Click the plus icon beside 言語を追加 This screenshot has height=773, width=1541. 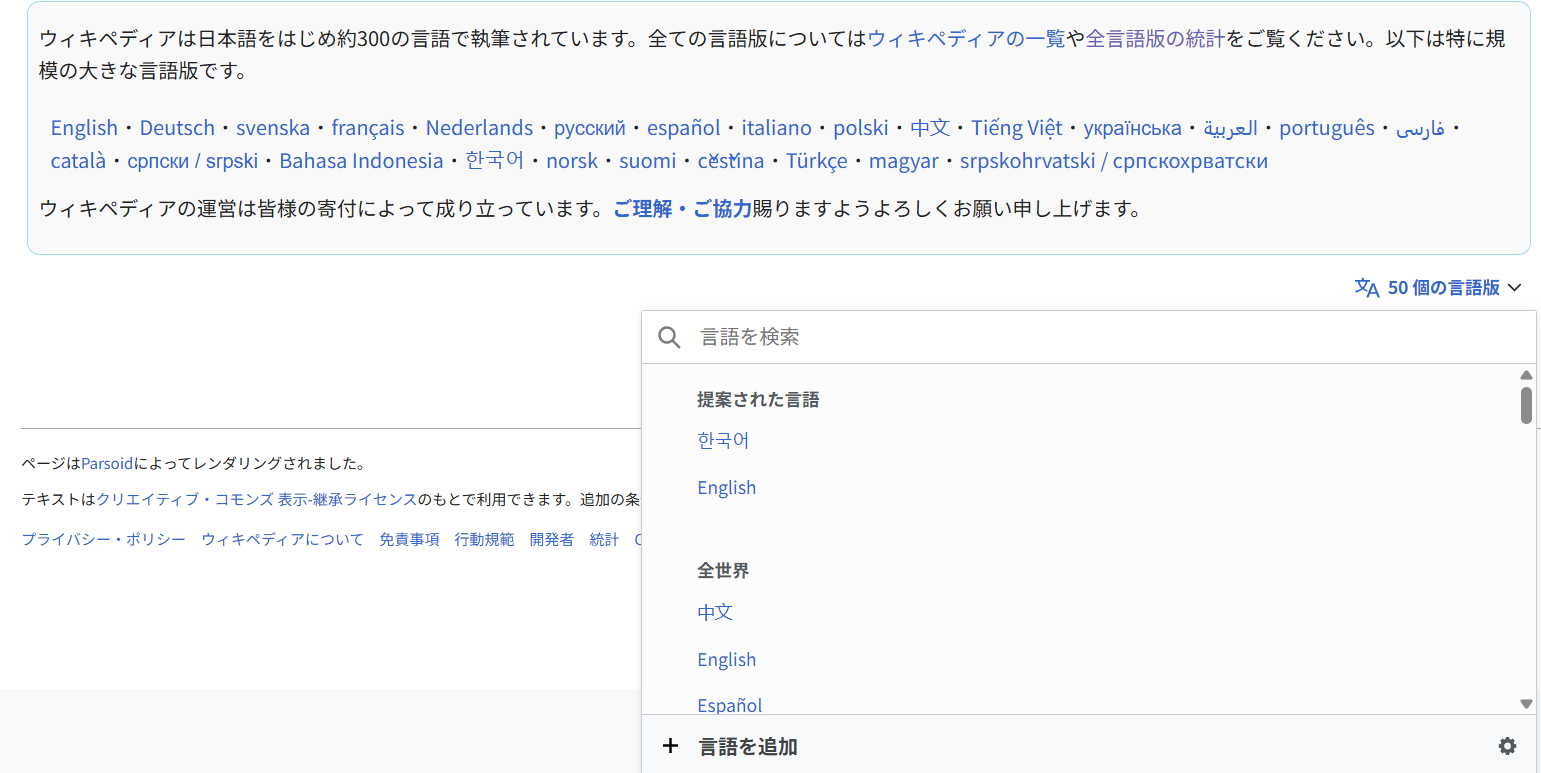pos(671,746)
